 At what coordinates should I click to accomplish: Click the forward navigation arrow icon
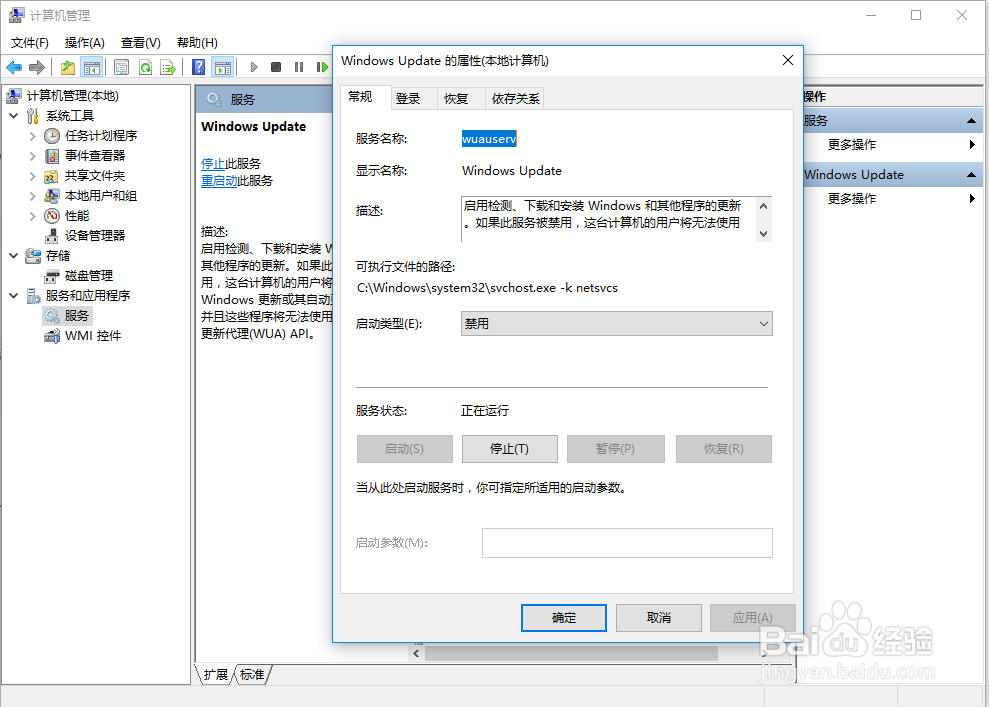(x=38, y=67)
